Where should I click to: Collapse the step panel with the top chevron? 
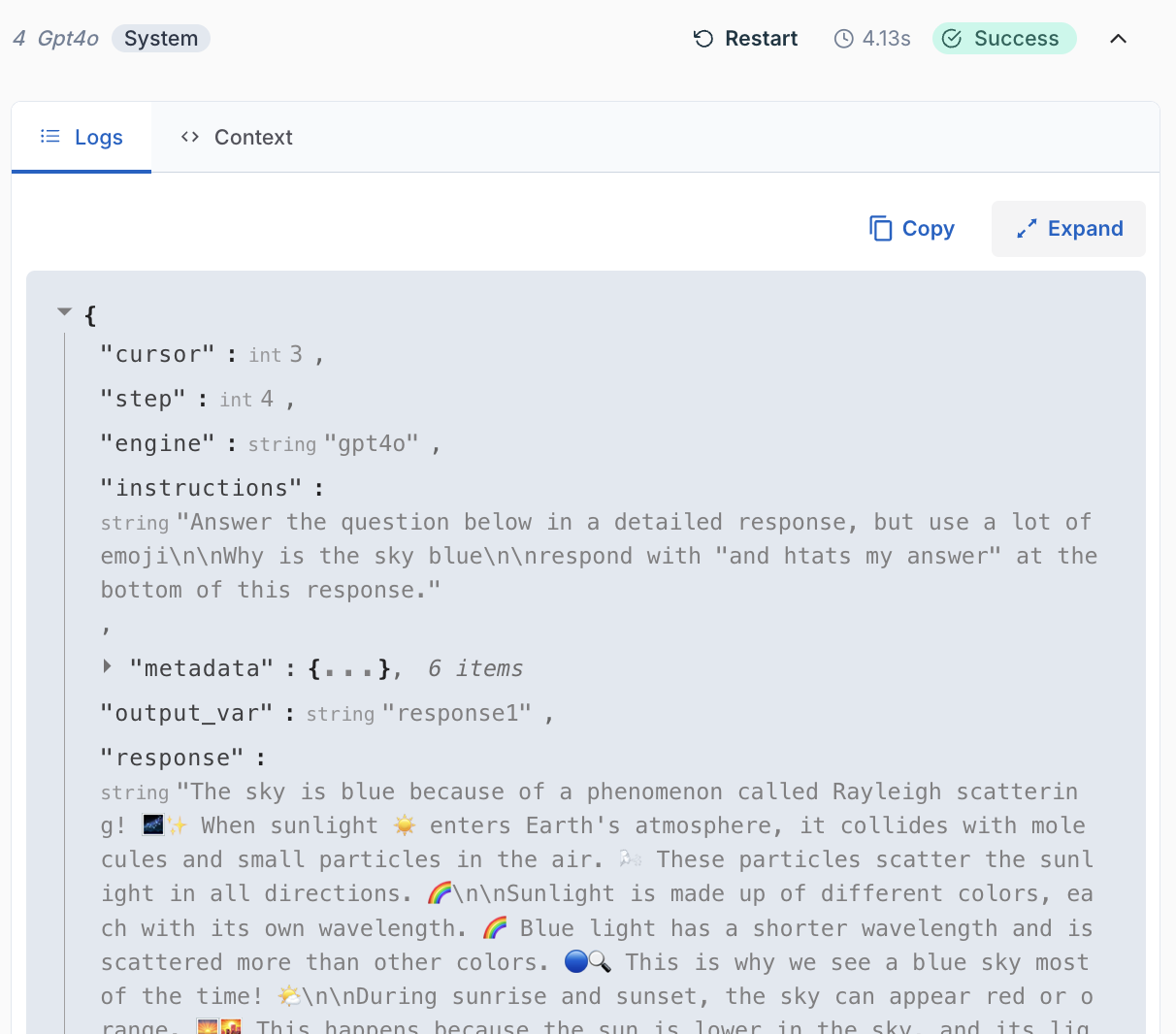tap(1119, 39)
